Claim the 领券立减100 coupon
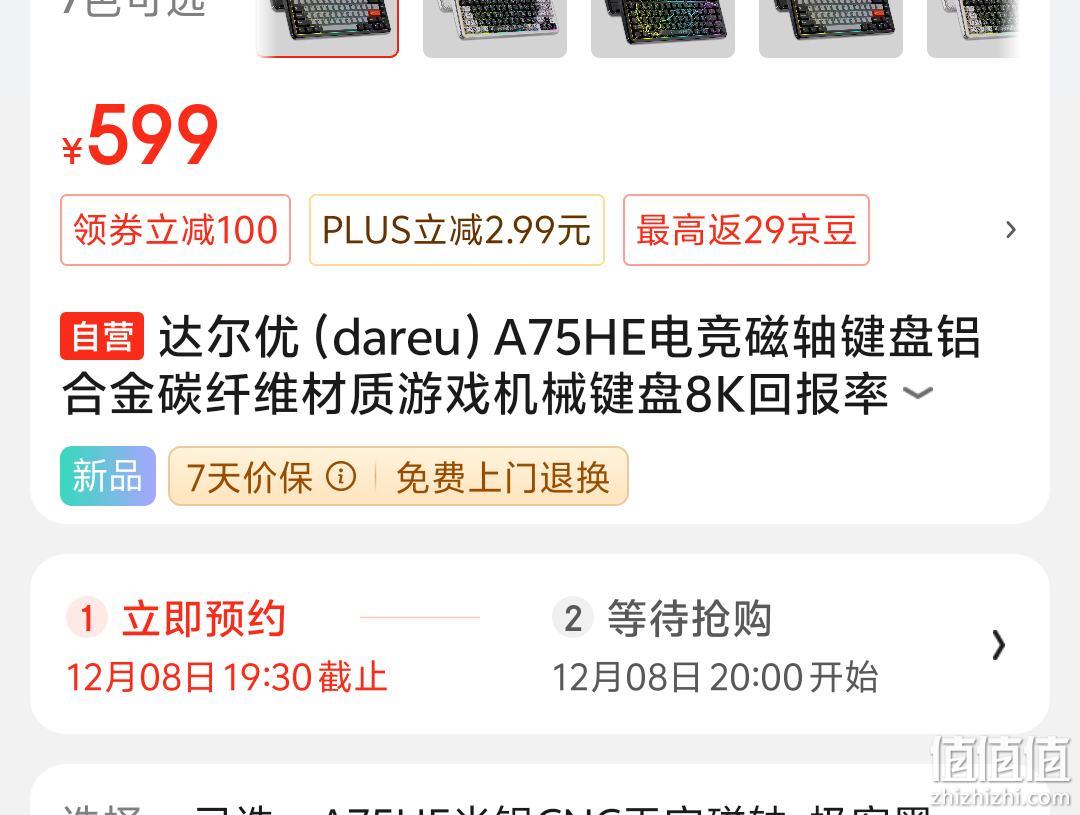 tap(175, 229)
